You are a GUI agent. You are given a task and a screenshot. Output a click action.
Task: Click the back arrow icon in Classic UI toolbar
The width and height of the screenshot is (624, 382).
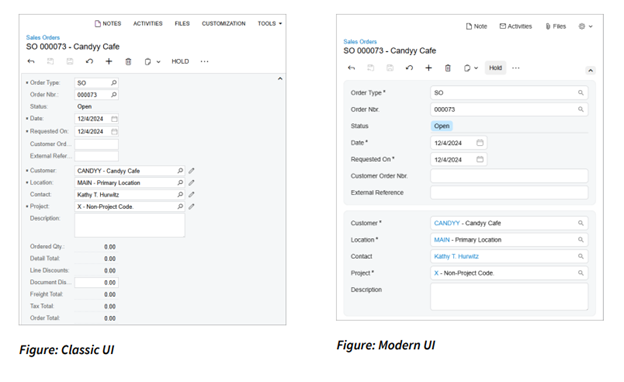(31, 61)
